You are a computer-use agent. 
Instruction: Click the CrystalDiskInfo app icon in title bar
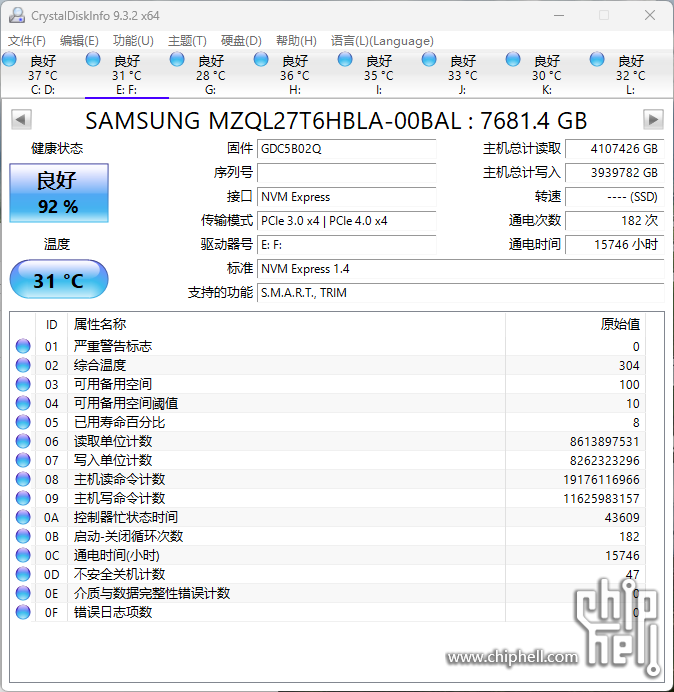[17, 15]
